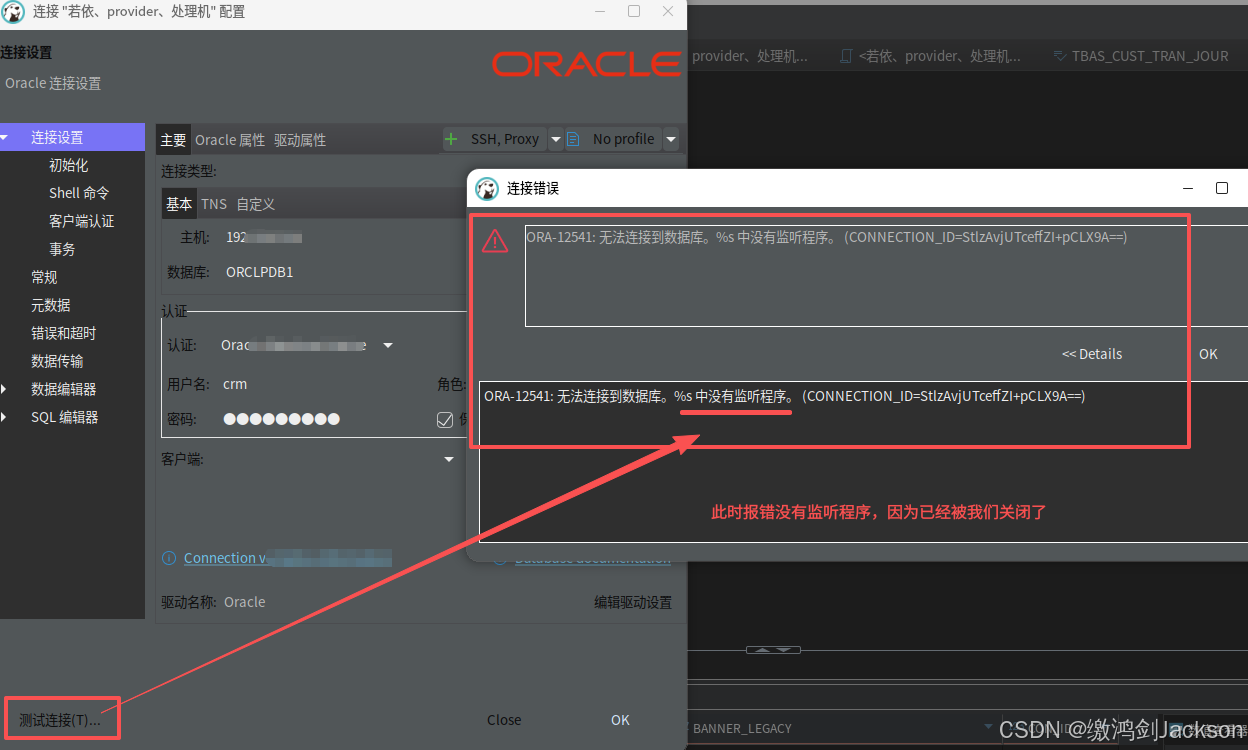Collapse the << Details section
The image size is (1248, 750).
point(1092,354)
